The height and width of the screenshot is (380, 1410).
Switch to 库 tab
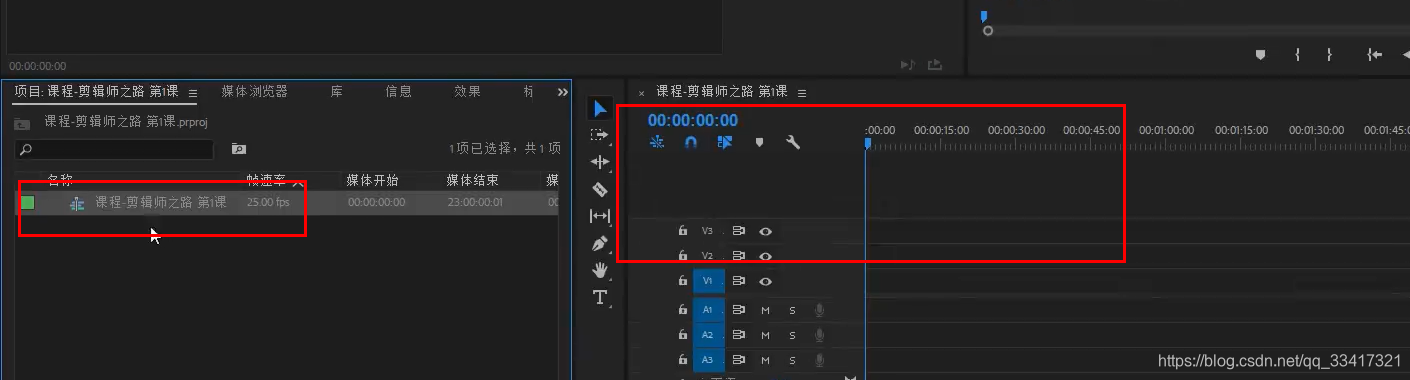(336, 91)
